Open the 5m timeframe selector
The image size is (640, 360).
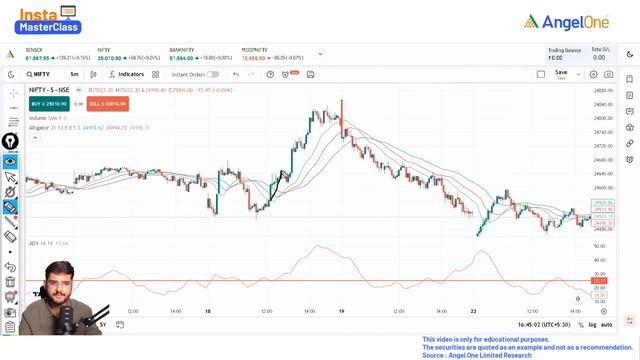tap(74, 74)
